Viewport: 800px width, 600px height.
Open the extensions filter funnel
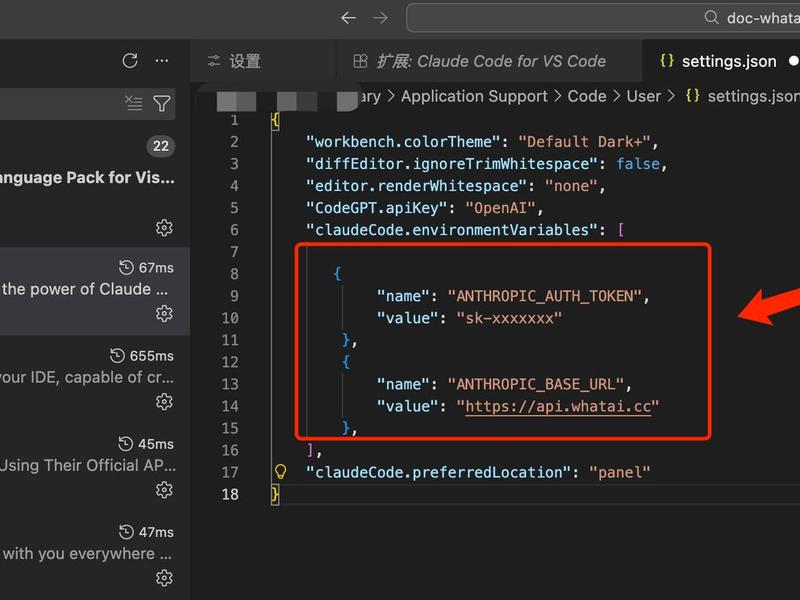[x=162, y=104]
